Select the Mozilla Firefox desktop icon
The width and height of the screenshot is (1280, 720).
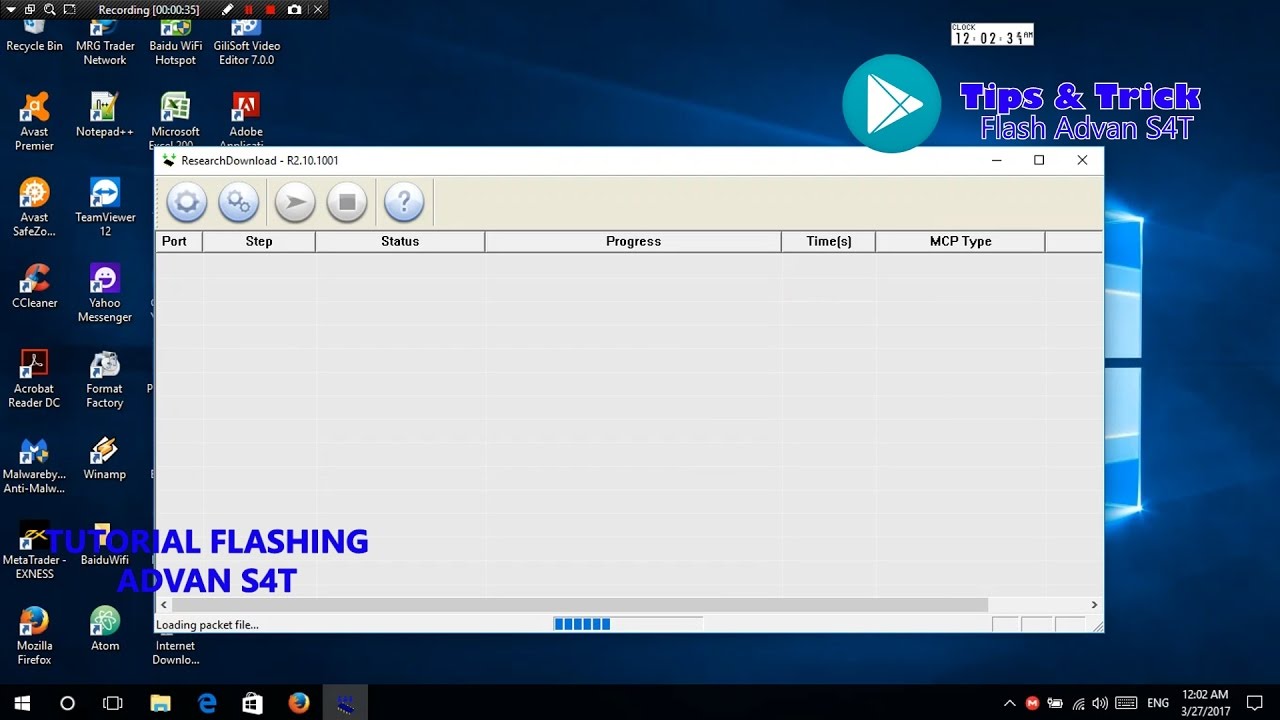click(34, 636)
